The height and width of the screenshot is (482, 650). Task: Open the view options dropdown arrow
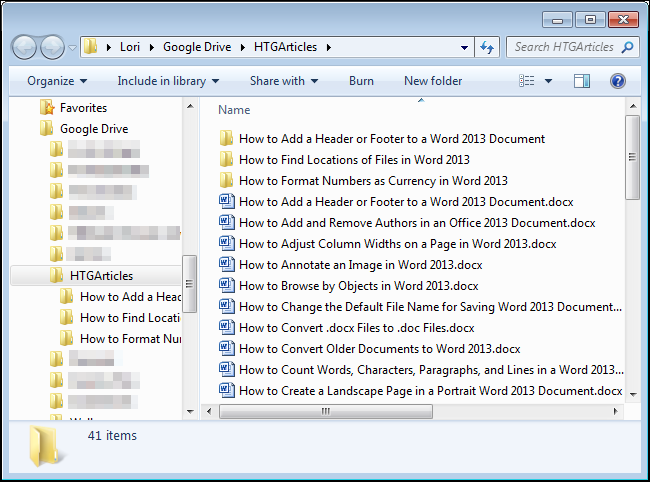pos(547,81)
